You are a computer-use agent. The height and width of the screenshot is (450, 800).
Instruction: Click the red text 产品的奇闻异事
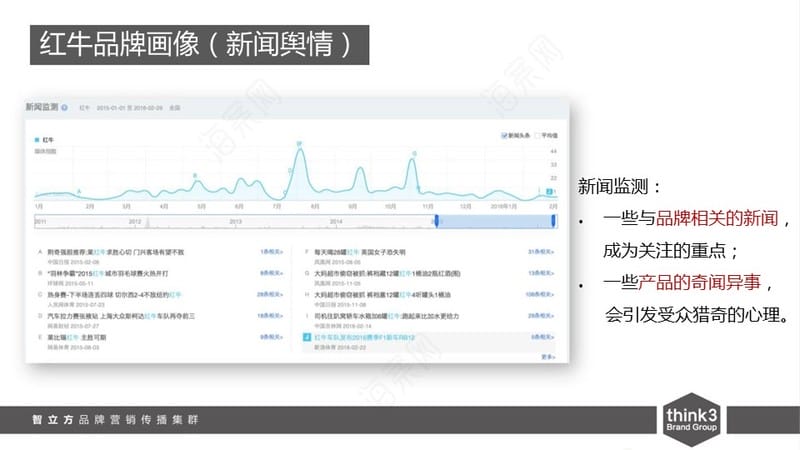[699, 282]
